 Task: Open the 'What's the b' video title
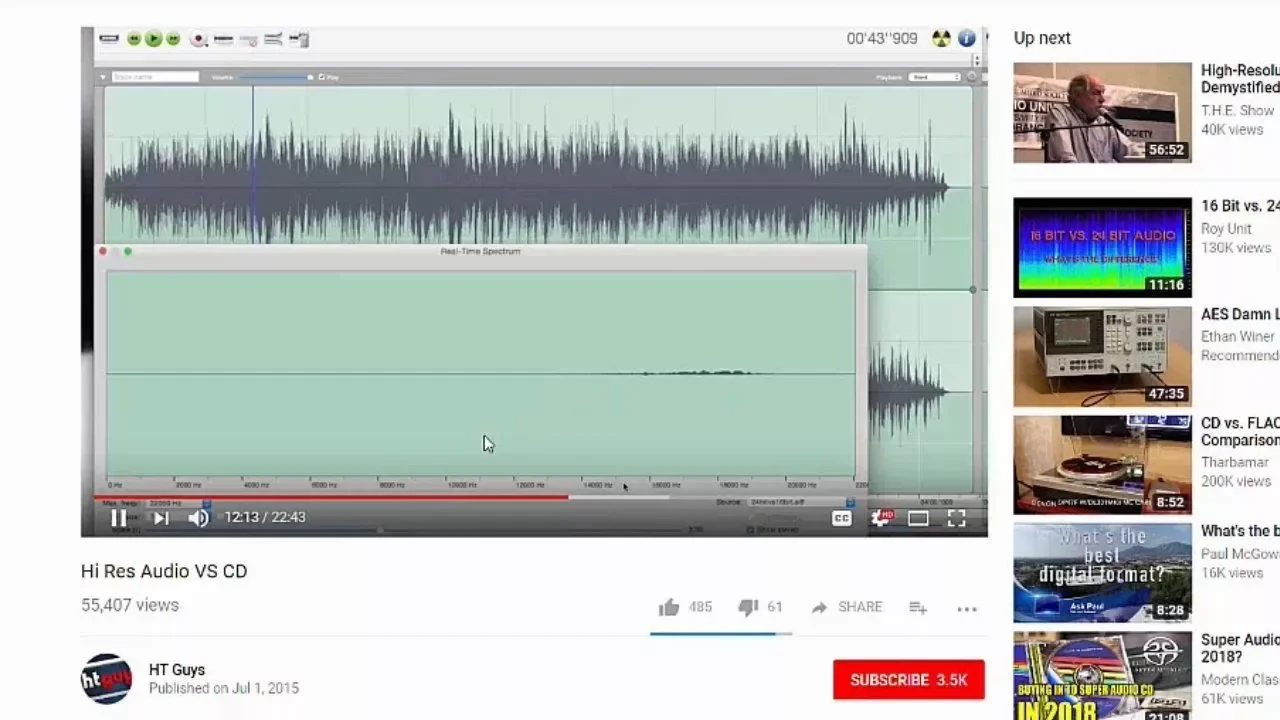pyautogui.click(x=1240, y=531)
